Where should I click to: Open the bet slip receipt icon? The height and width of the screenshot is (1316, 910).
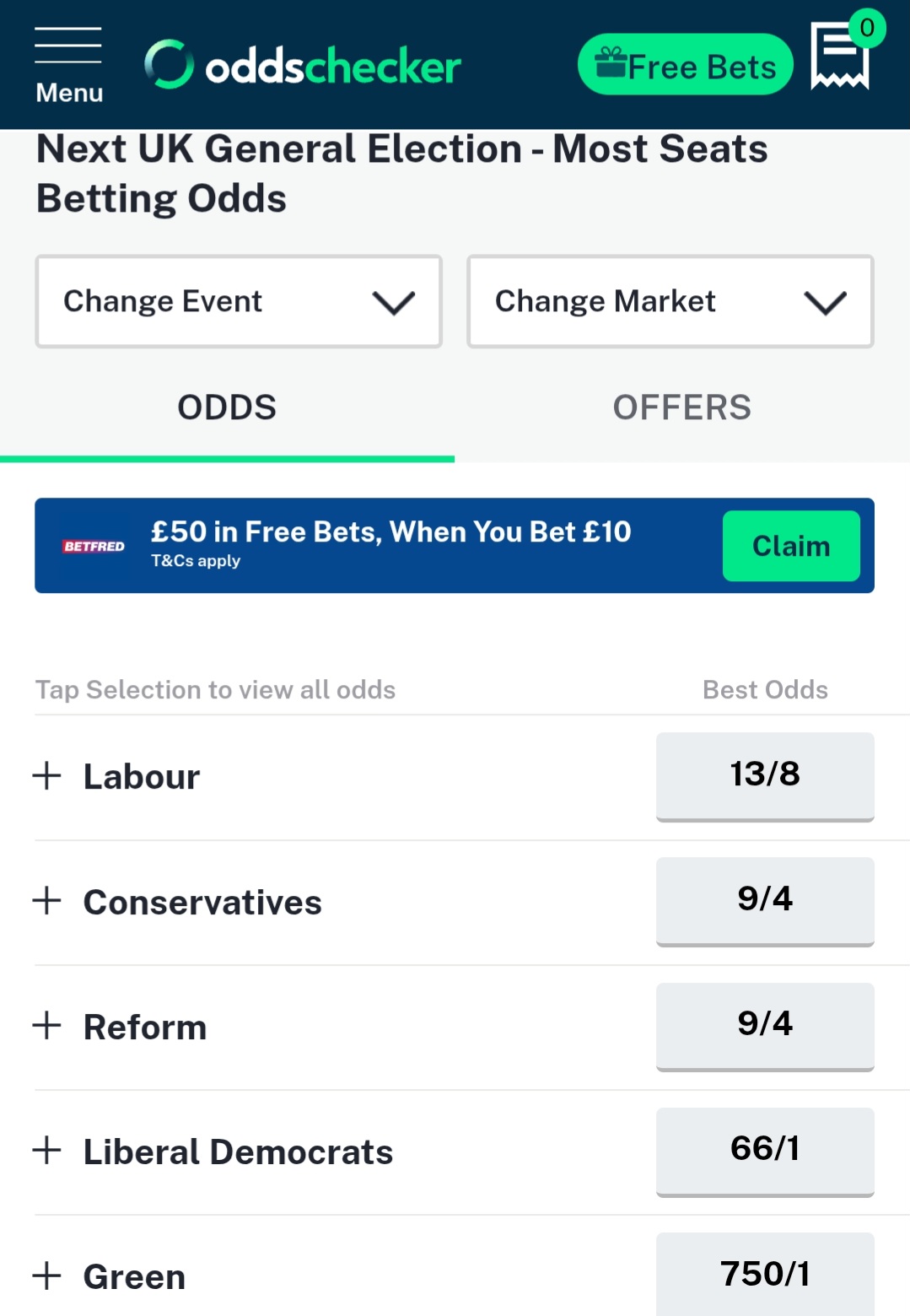point(840,56)
